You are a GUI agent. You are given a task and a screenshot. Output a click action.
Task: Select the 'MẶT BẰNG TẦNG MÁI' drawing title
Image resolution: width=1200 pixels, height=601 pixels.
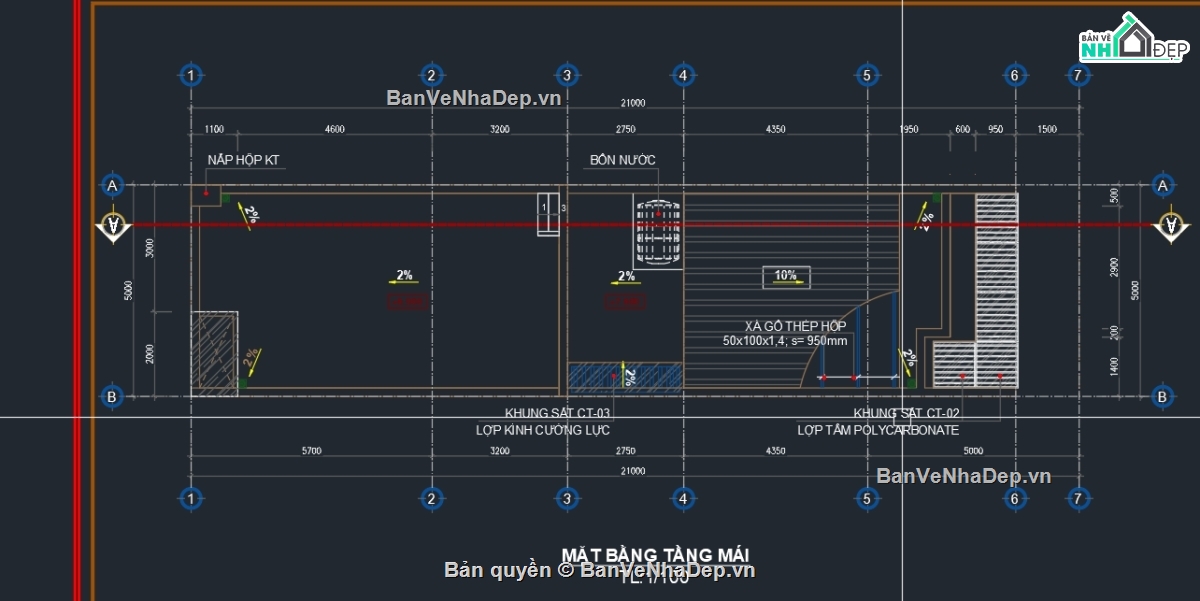tap(655, 555)
